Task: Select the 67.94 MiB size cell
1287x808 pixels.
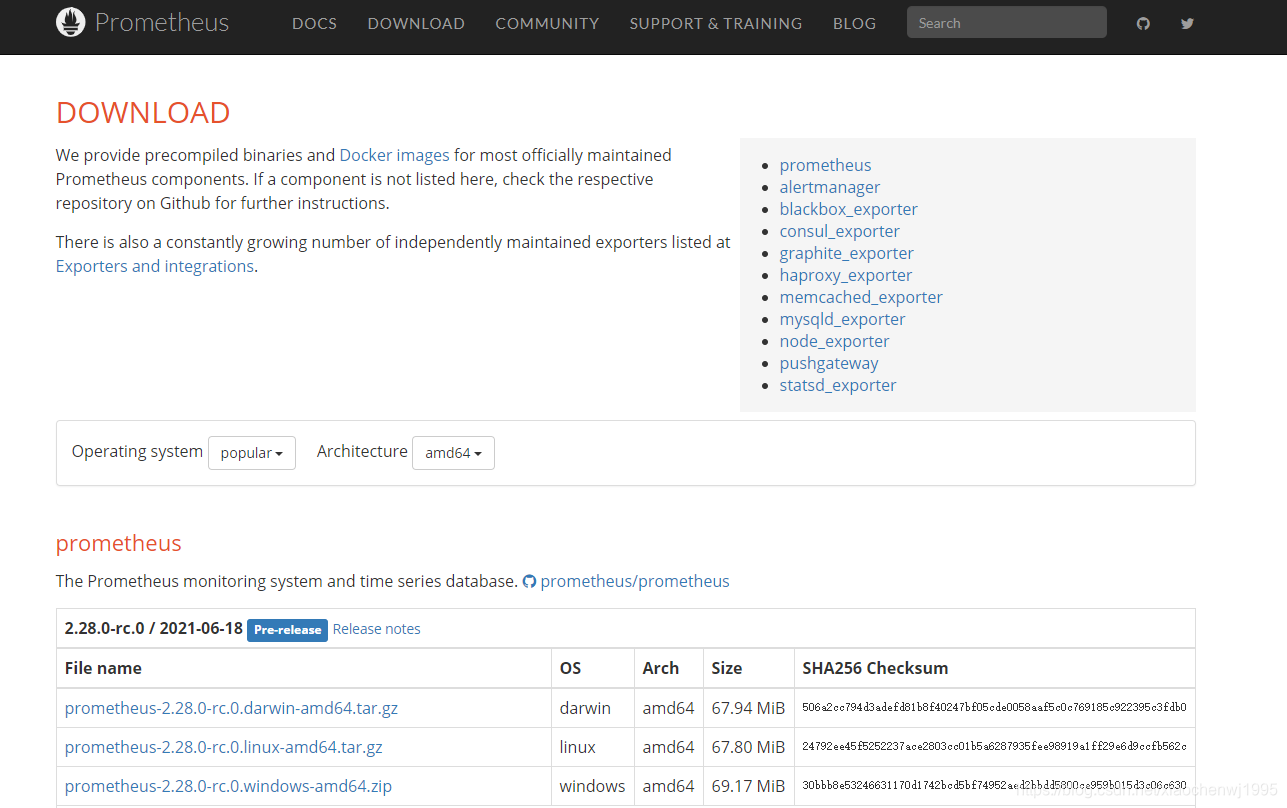Action: [748, 708]
